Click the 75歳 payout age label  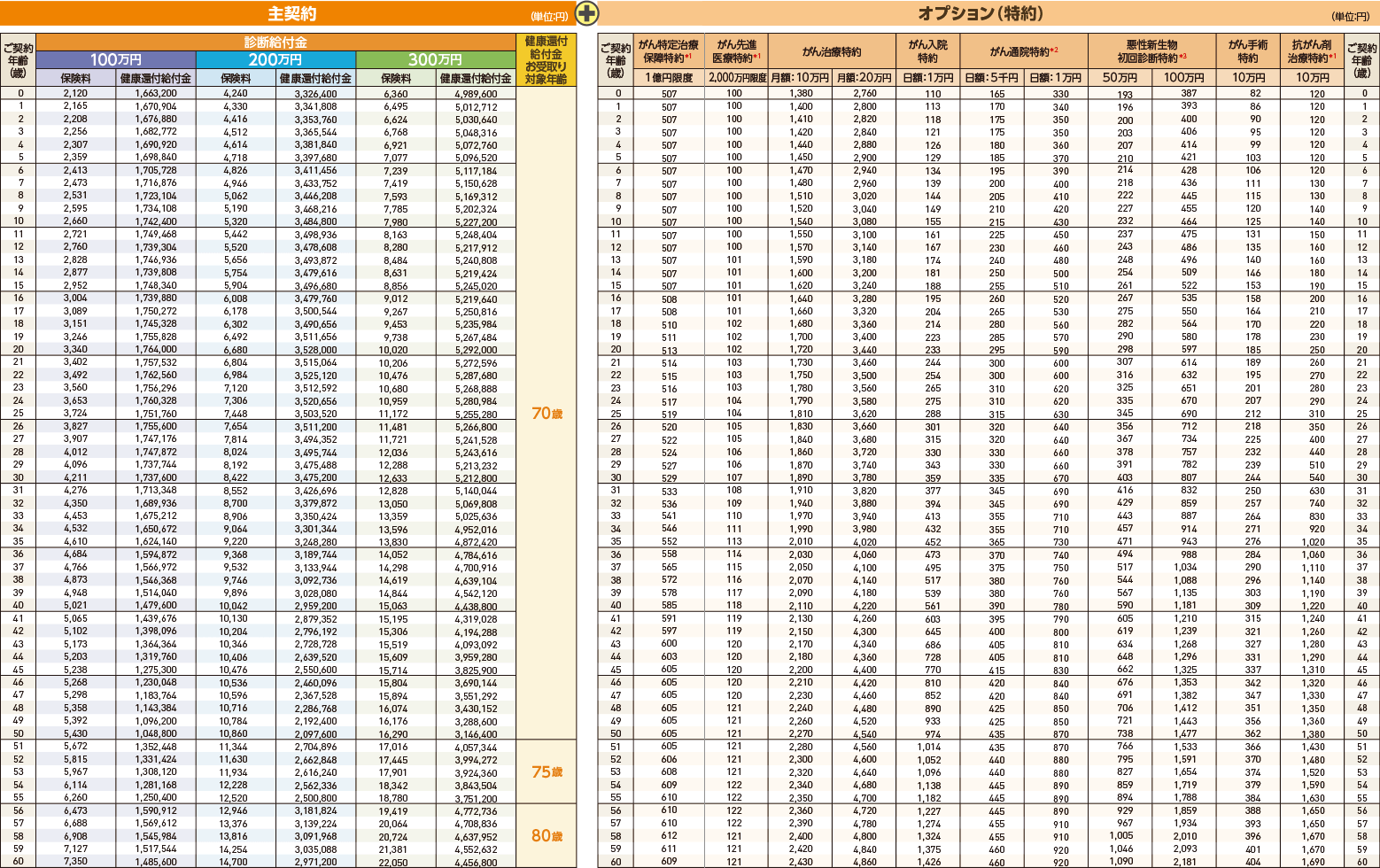tap(546, 772)
